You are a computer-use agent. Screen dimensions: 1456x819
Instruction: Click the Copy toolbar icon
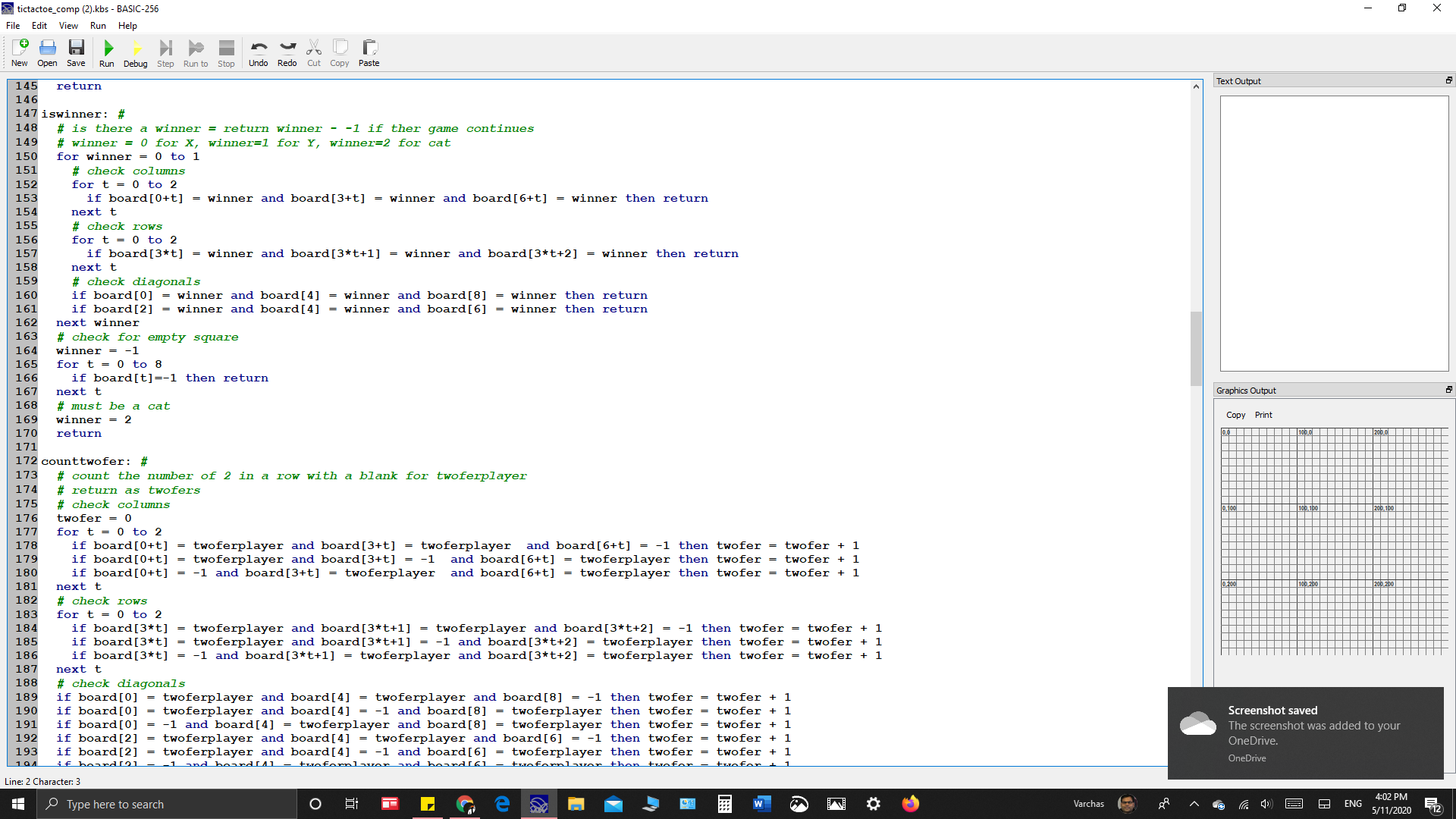340,53
